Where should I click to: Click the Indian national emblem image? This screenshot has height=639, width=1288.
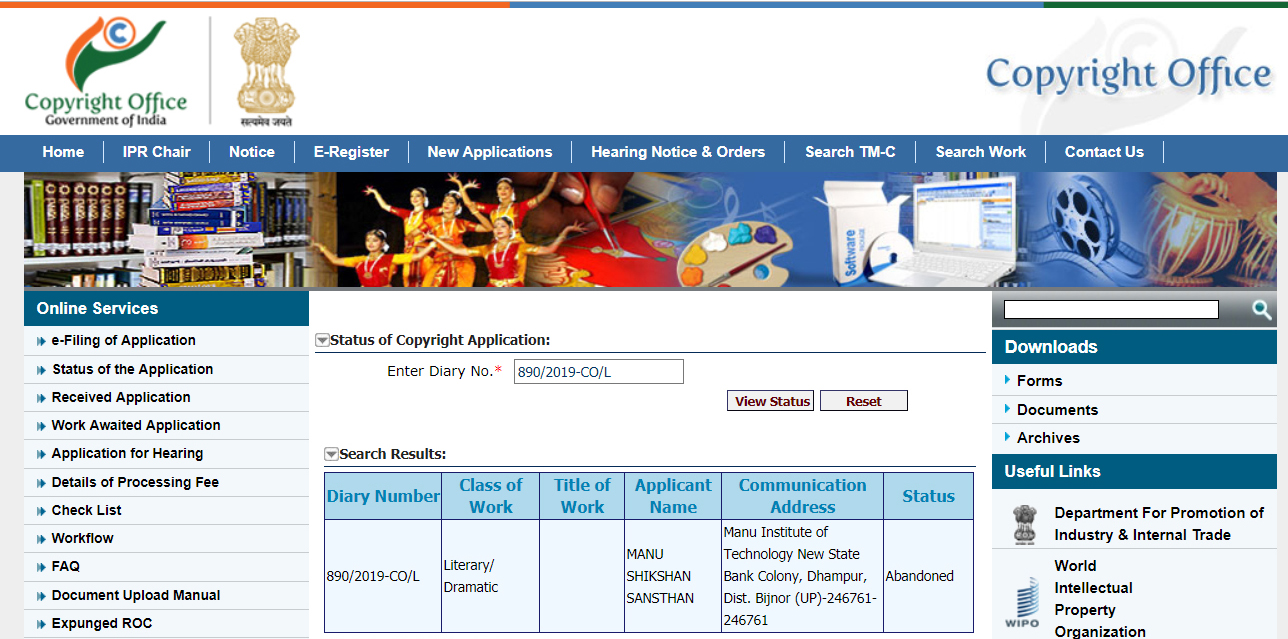coord(265,71)
